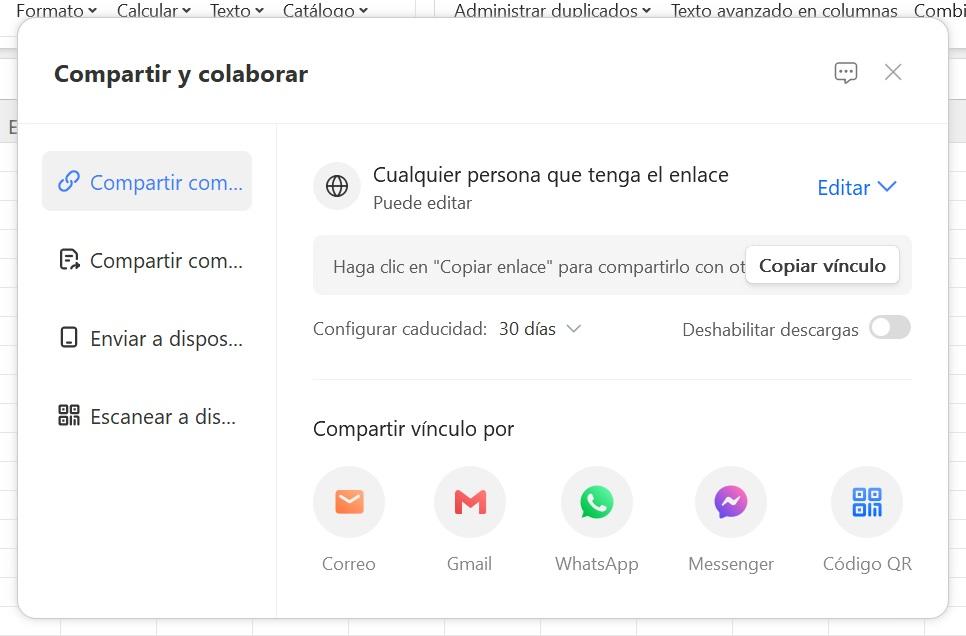Select Texto avanzado en columnas
The width and height of the screenshot is (966, 636).
[x=784, y=11]
